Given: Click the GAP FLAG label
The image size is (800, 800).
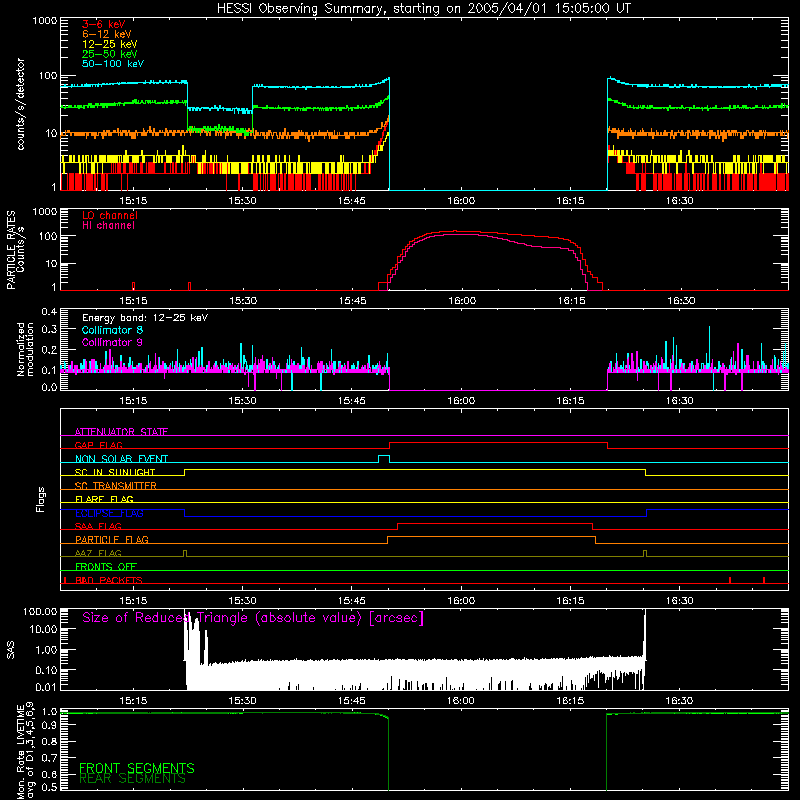Looking at the screenshot, I should point(98,445).
